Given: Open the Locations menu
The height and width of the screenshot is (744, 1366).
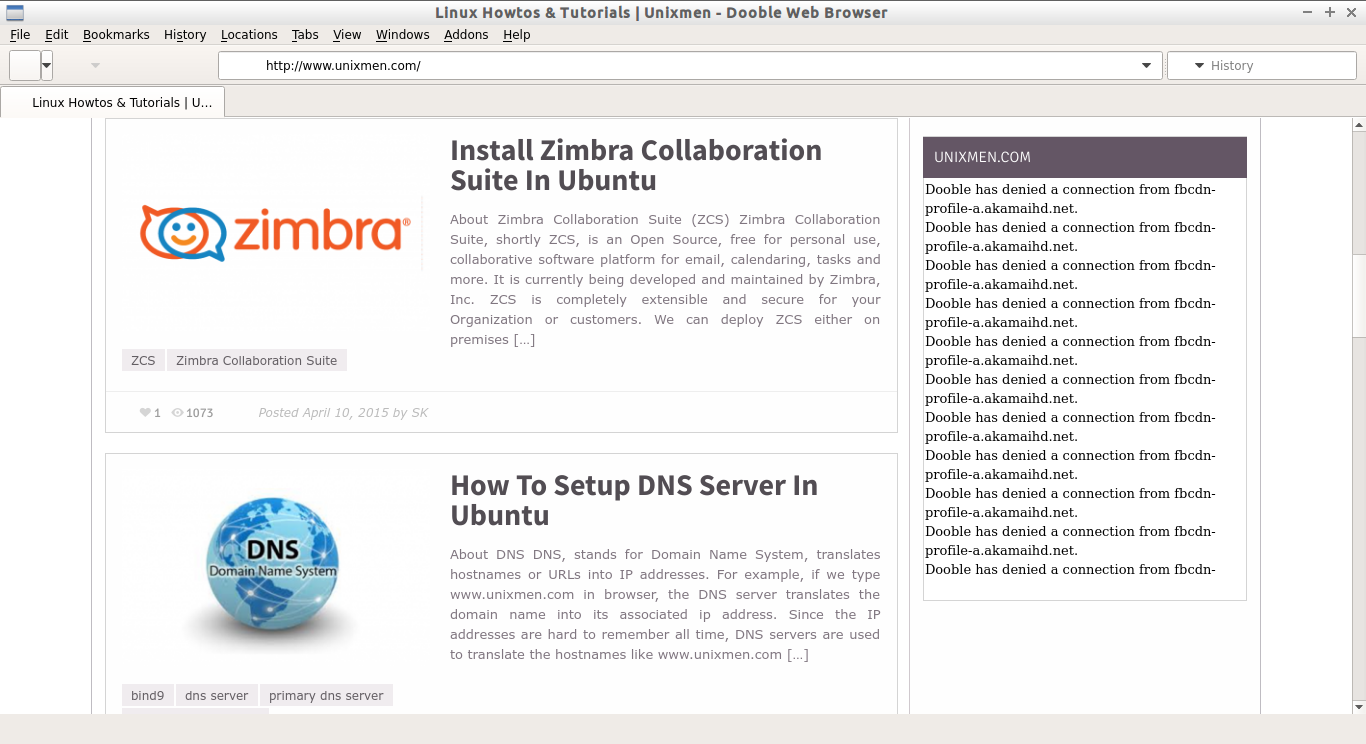Looking at the screenshot, I should pos(249,34).
